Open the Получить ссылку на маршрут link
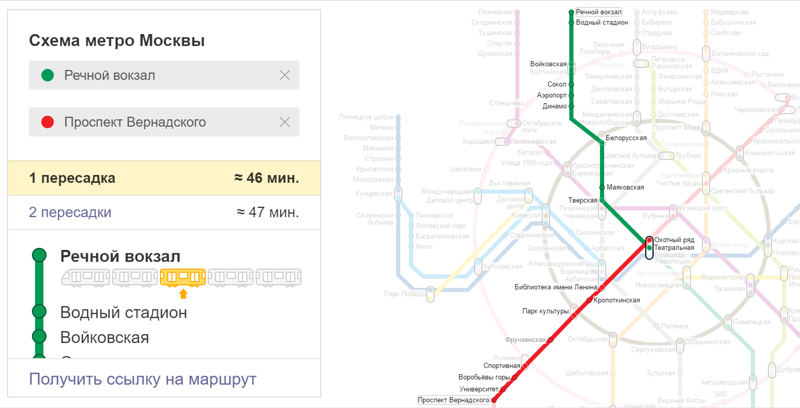This screenshot has height=408, width=800. 142,379
